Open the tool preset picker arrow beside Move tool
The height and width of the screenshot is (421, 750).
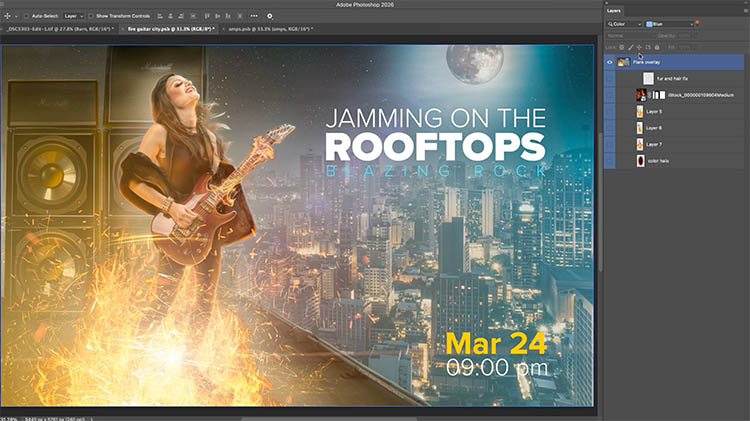pyautogui.click(x=16, y=16)
